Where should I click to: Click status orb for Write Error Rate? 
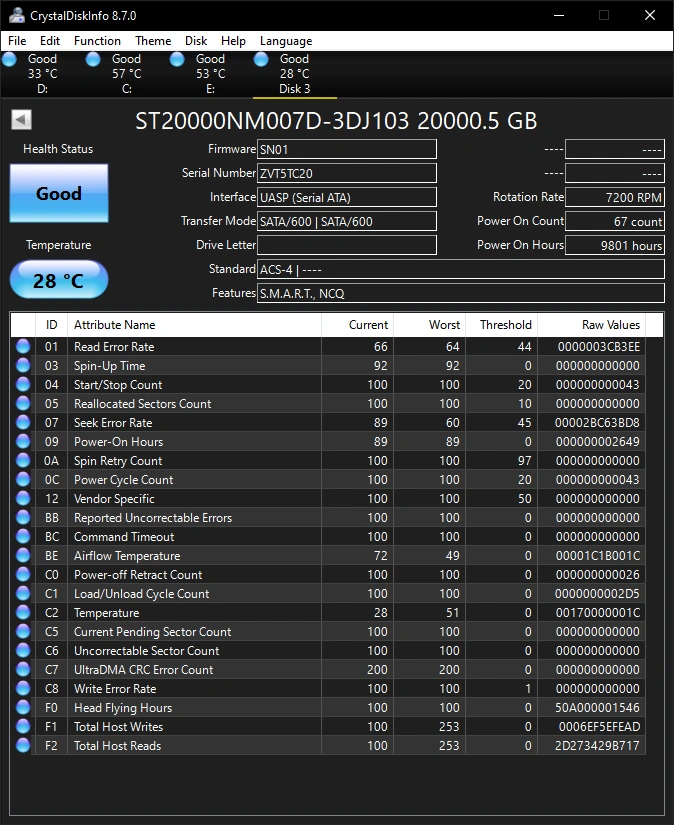23,688
